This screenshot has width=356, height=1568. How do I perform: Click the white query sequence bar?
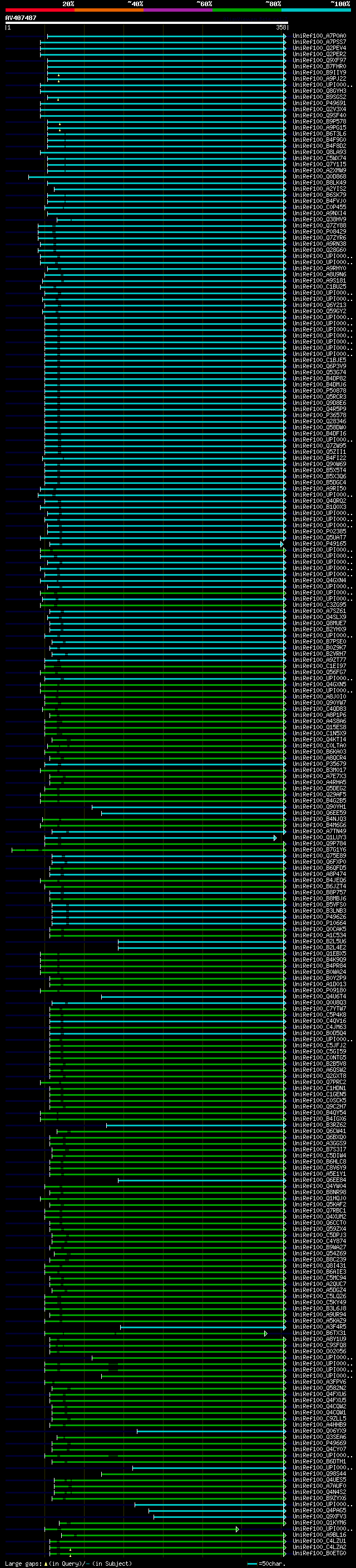pos(146,23)
